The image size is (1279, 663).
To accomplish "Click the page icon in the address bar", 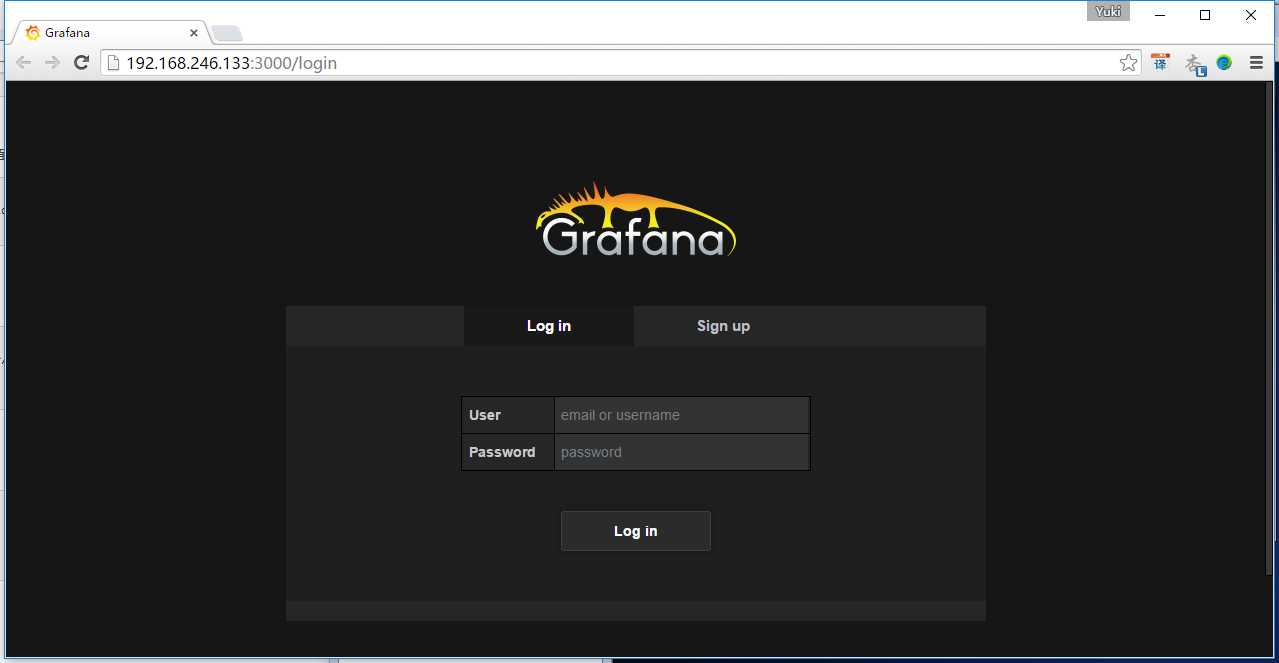I will [113, 63].
